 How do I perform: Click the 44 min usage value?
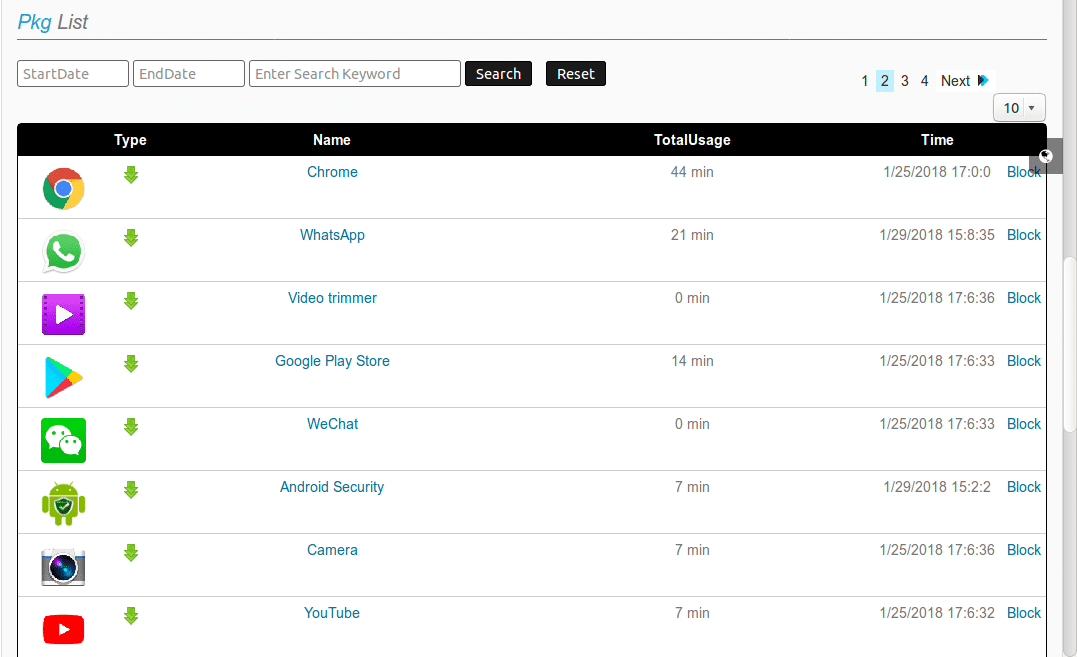(x=692, y=172)
